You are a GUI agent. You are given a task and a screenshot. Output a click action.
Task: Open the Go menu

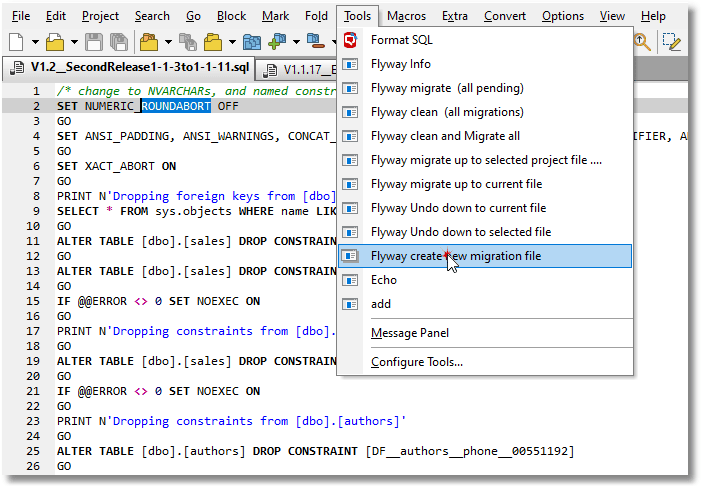pyautogui.click(x=193, y=16)
